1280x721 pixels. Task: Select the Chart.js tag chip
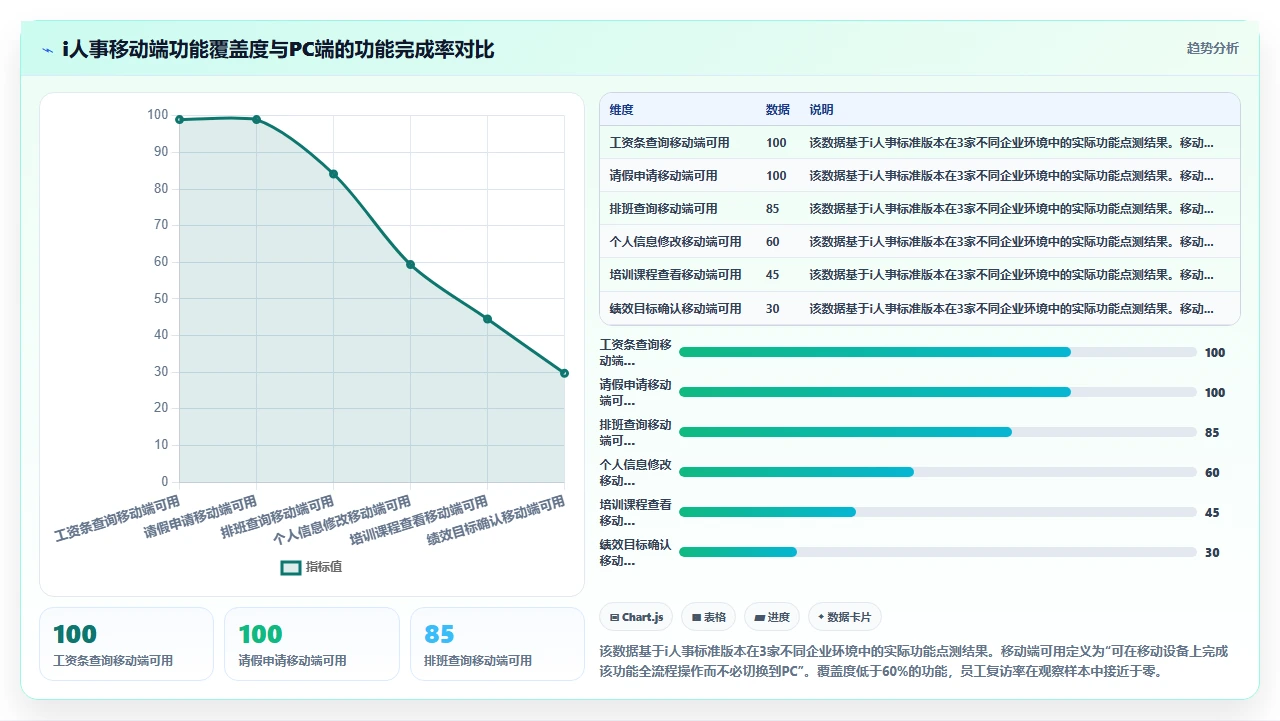pyautogui.click(x=636, y=617)
